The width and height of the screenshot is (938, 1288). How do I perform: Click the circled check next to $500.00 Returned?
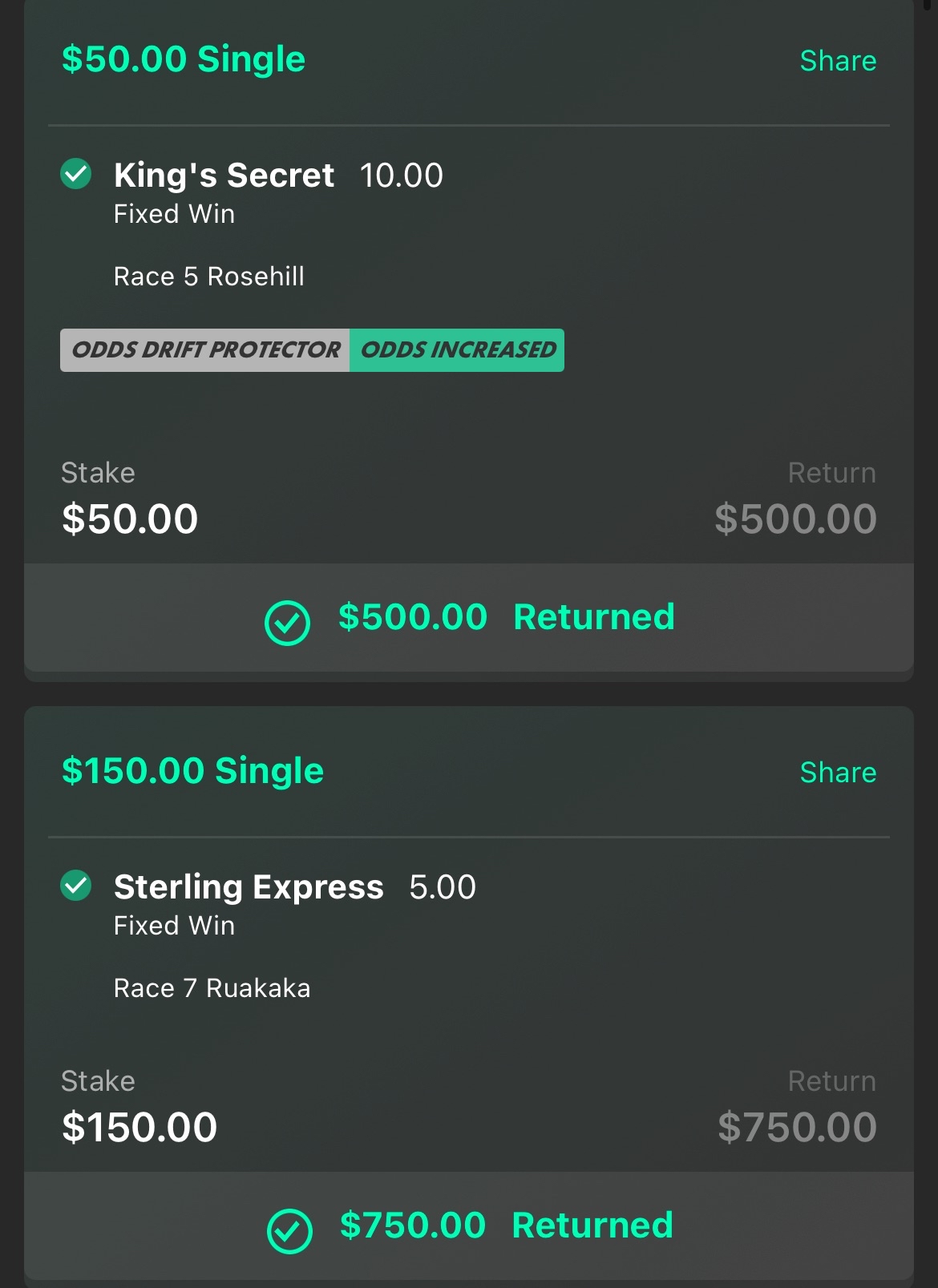(x=287, y=623)
